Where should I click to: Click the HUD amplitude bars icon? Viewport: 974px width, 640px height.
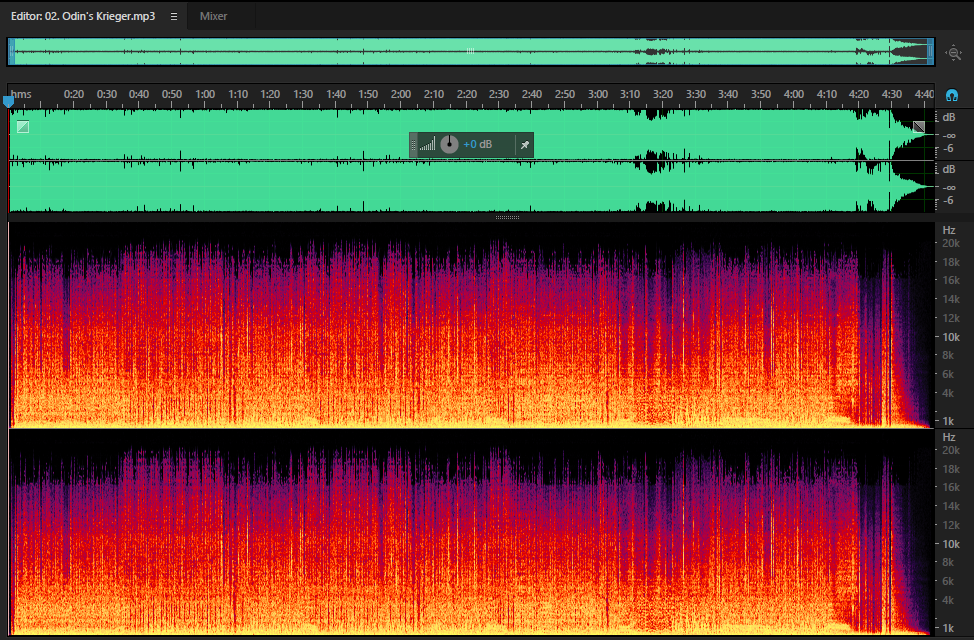click(427, 145)
